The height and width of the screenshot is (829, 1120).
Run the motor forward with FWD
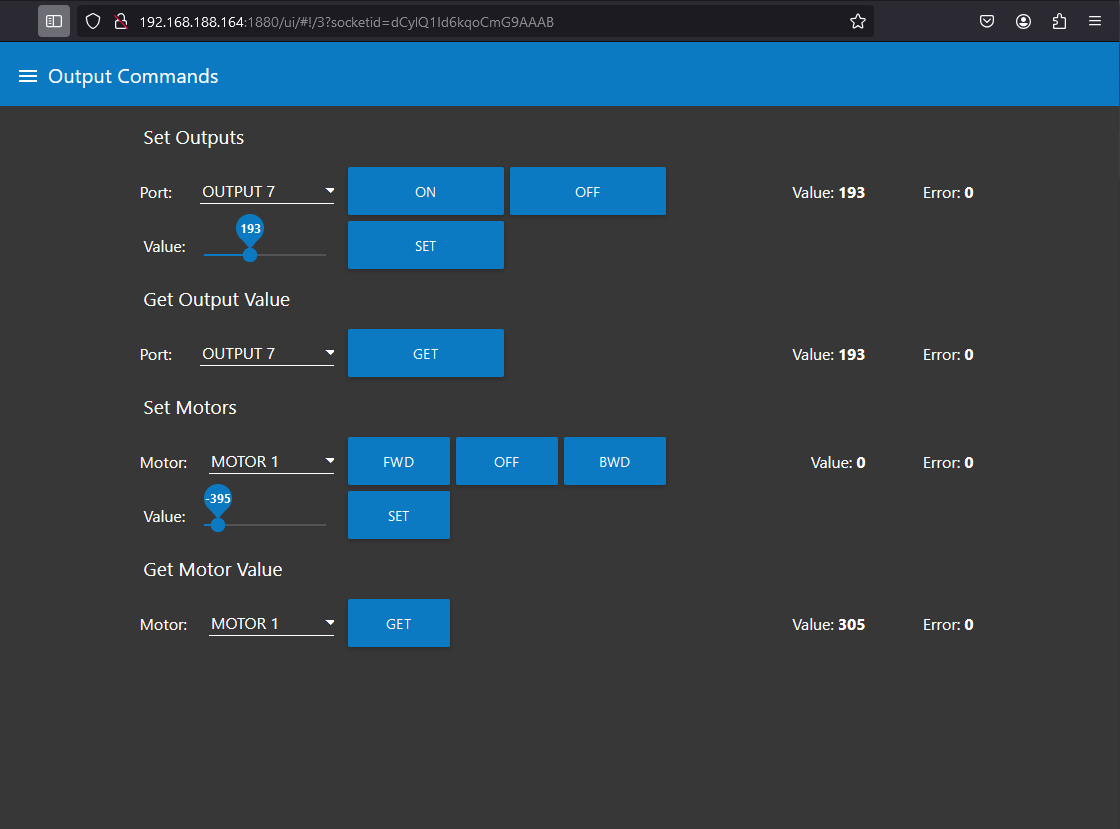click(x=399, y=461)
